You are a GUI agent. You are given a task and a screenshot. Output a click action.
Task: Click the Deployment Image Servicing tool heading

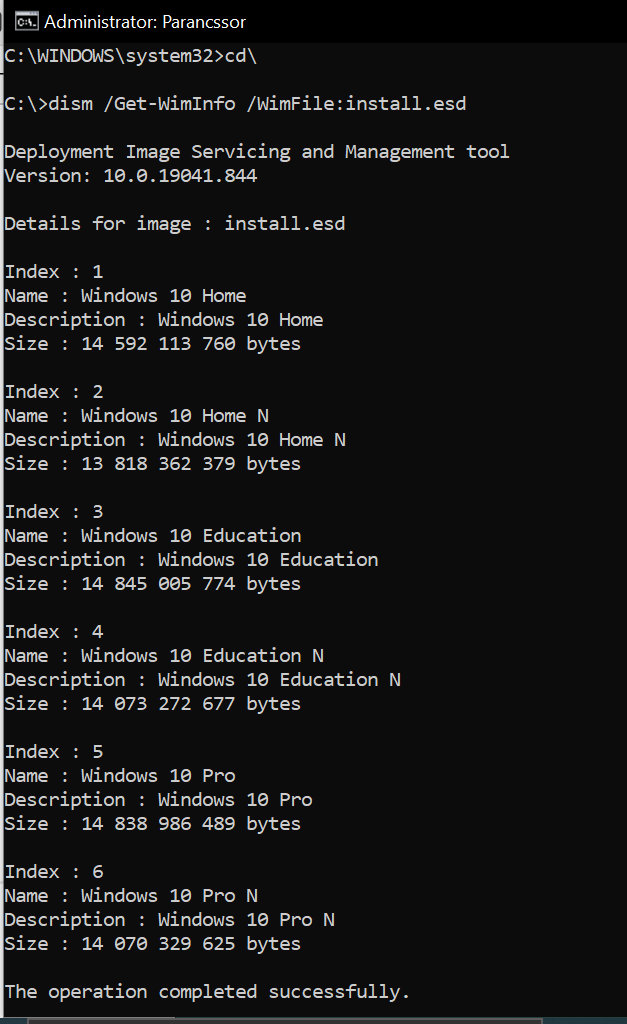pos(256,152)
